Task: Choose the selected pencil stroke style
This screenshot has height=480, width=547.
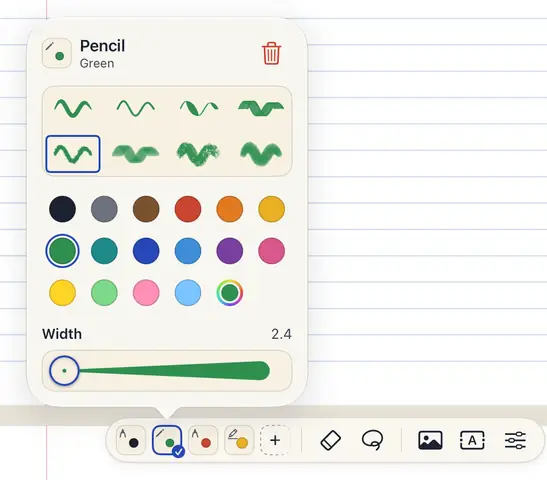Action: pos(73,154)
